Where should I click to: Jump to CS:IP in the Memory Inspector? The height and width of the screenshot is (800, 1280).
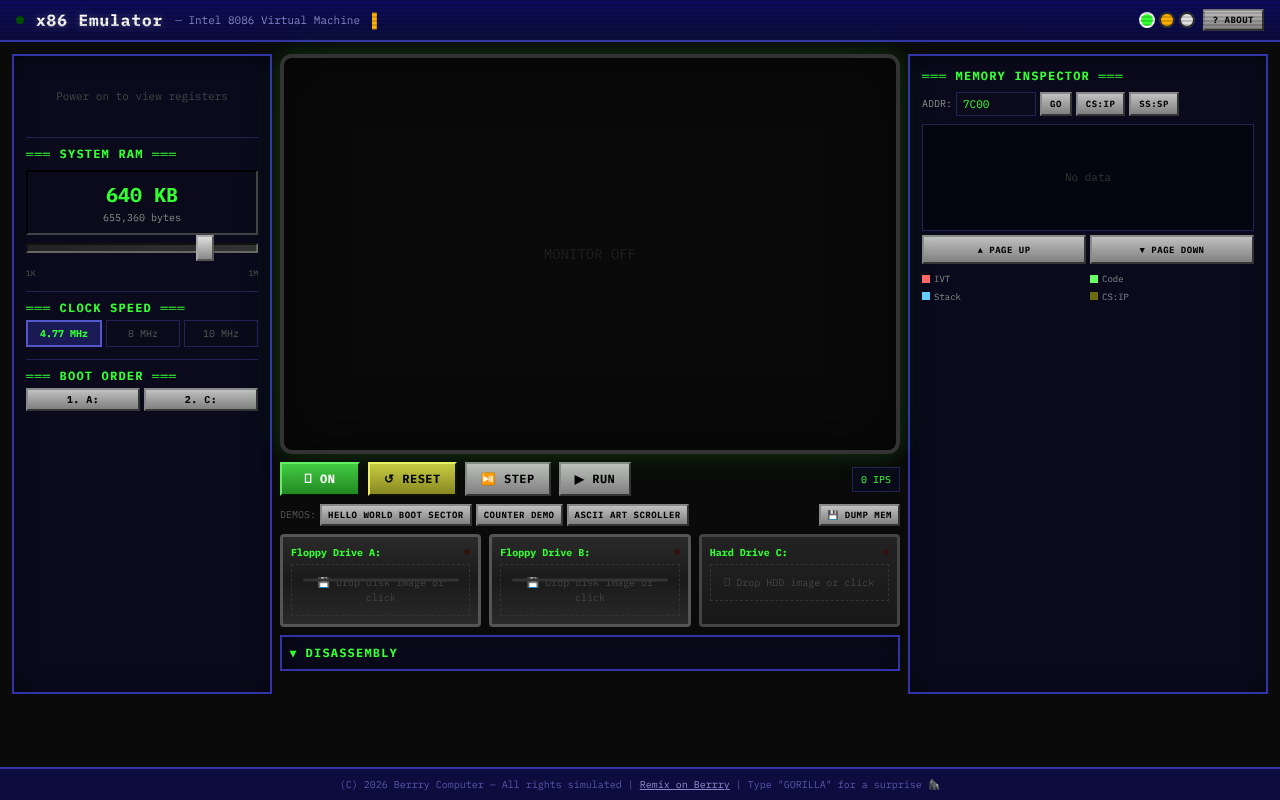pyautogui.click(x=1099, y=103)
